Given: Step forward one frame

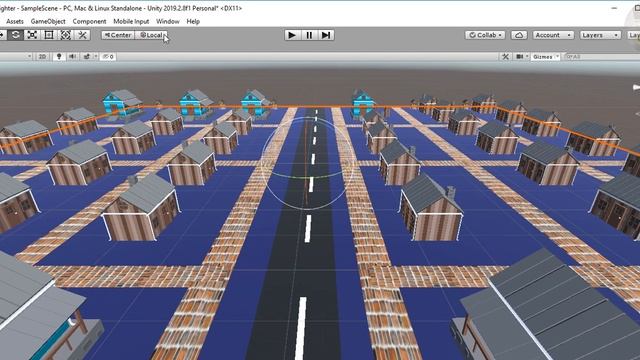Looking at the screenshot, I should pyautogui.click(x=326, y=35).
